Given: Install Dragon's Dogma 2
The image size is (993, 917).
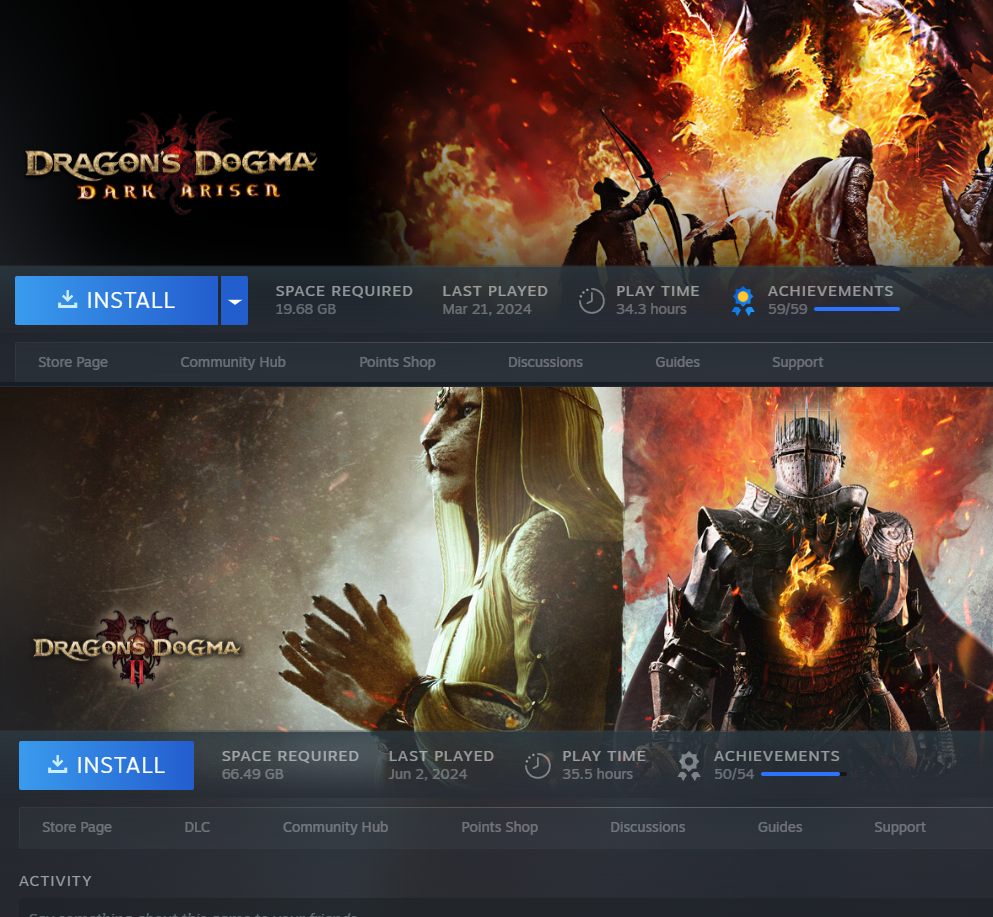Looking at the screenshot, I should (106, 765).
